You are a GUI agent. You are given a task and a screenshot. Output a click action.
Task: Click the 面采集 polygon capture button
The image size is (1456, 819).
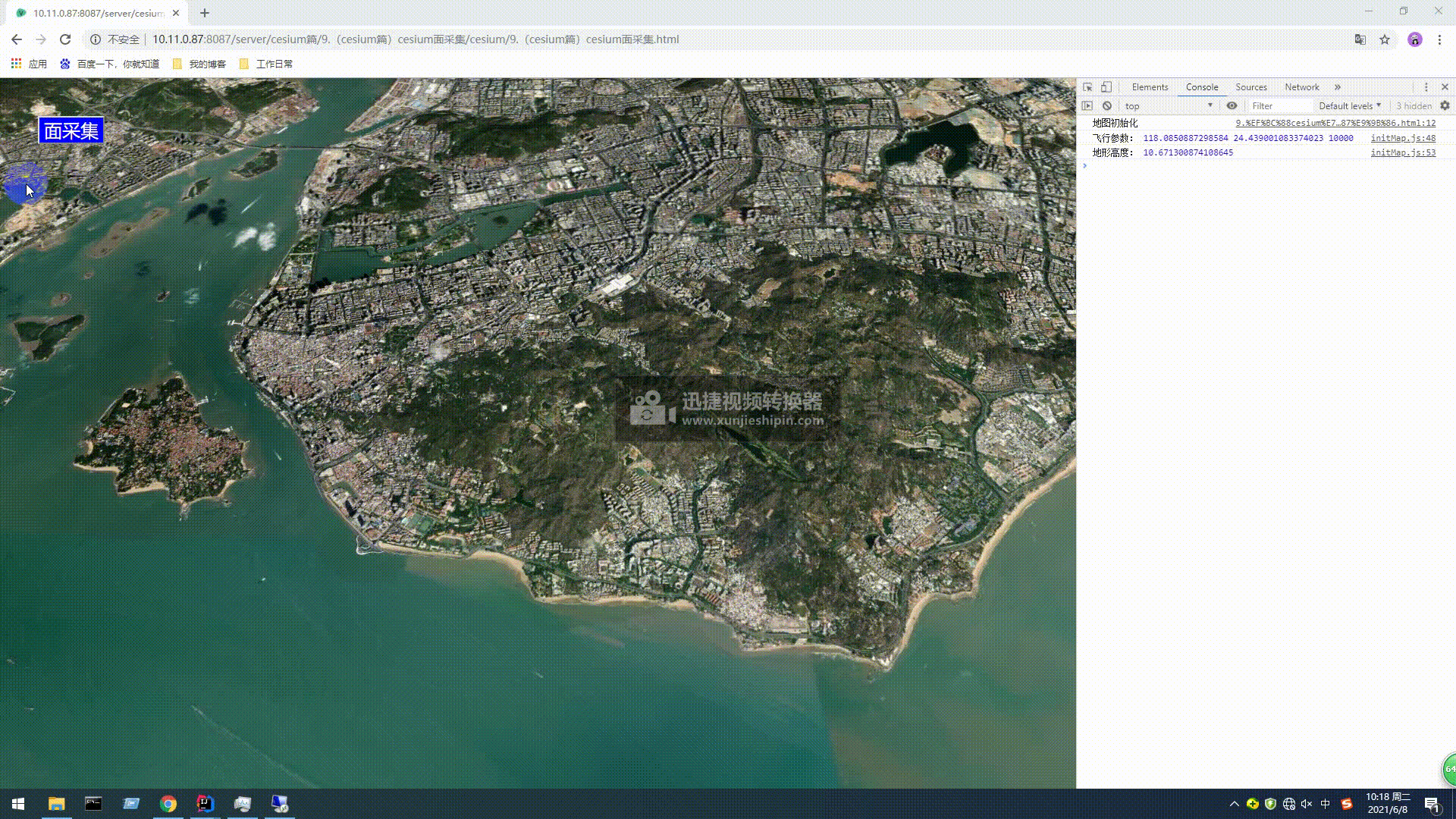pos(71,130)
